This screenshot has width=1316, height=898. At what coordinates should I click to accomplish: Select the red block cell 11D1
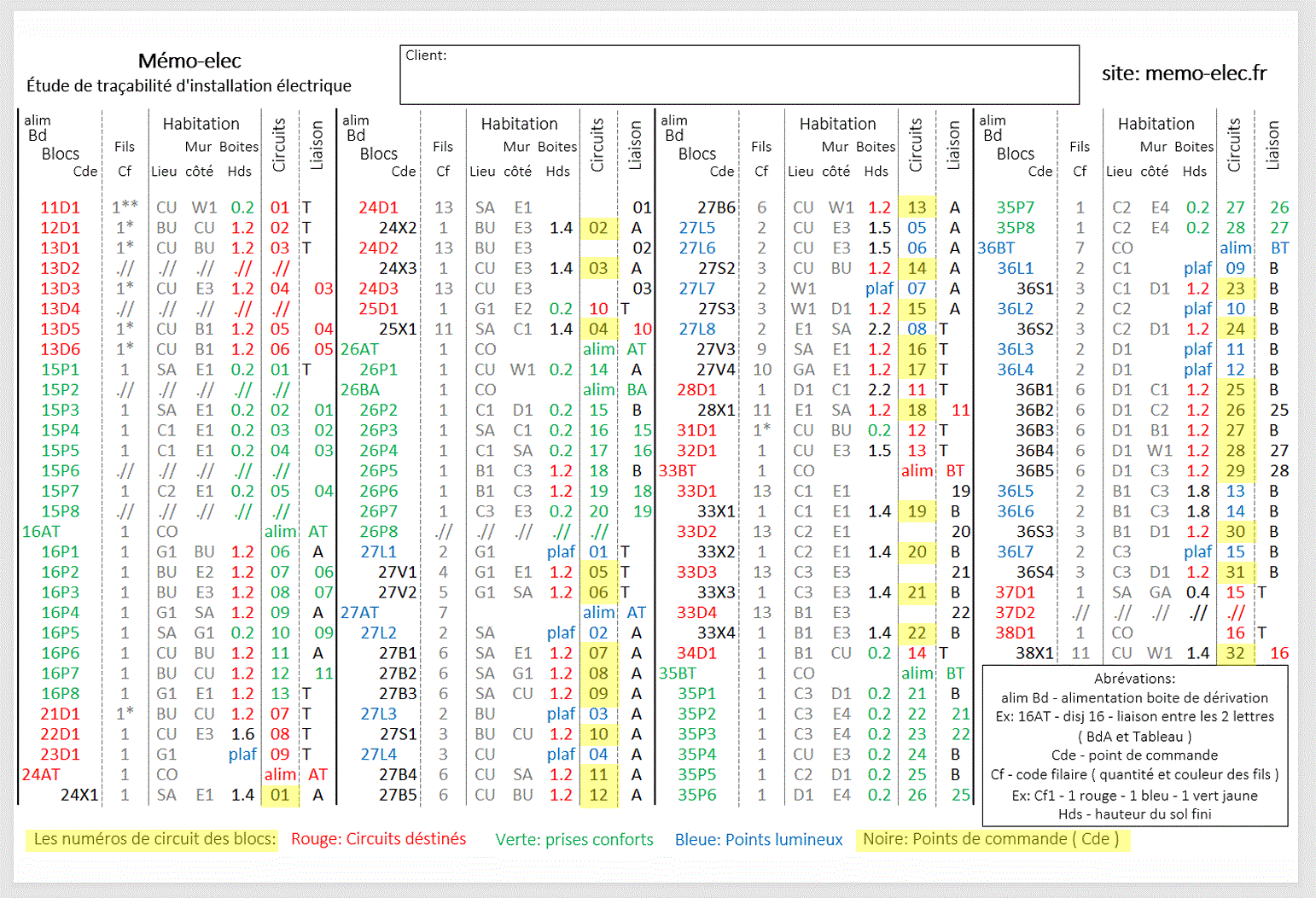point(60,207)
